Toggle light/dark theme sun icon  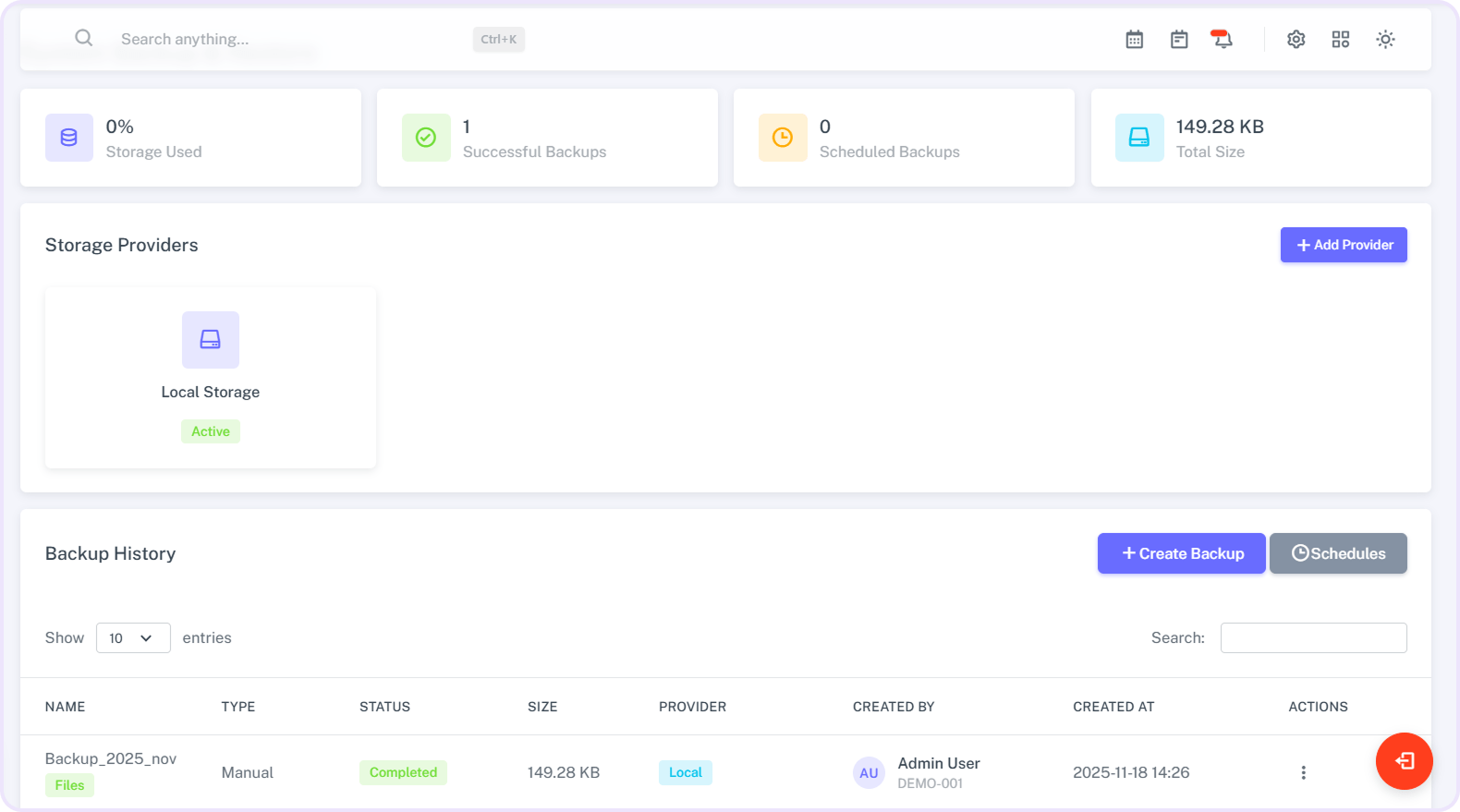point(1385,40)
